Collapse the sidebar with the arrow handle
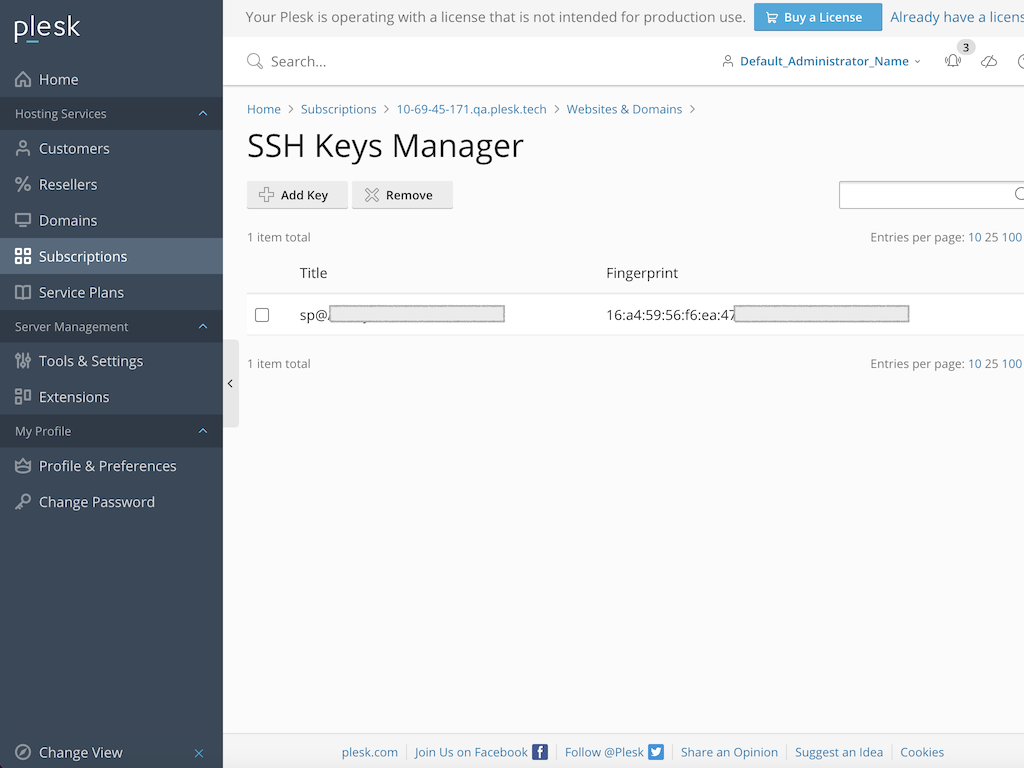Viewport: 1024px width, 768px height. (x=230, y=382)
